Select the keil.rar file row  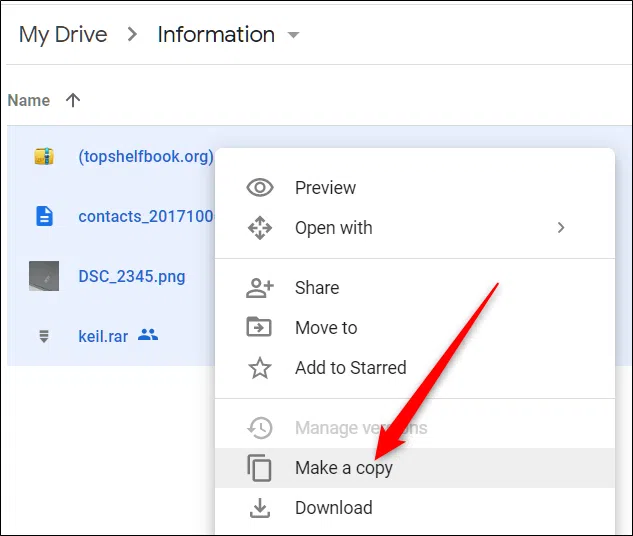click(x=103, y=336)
